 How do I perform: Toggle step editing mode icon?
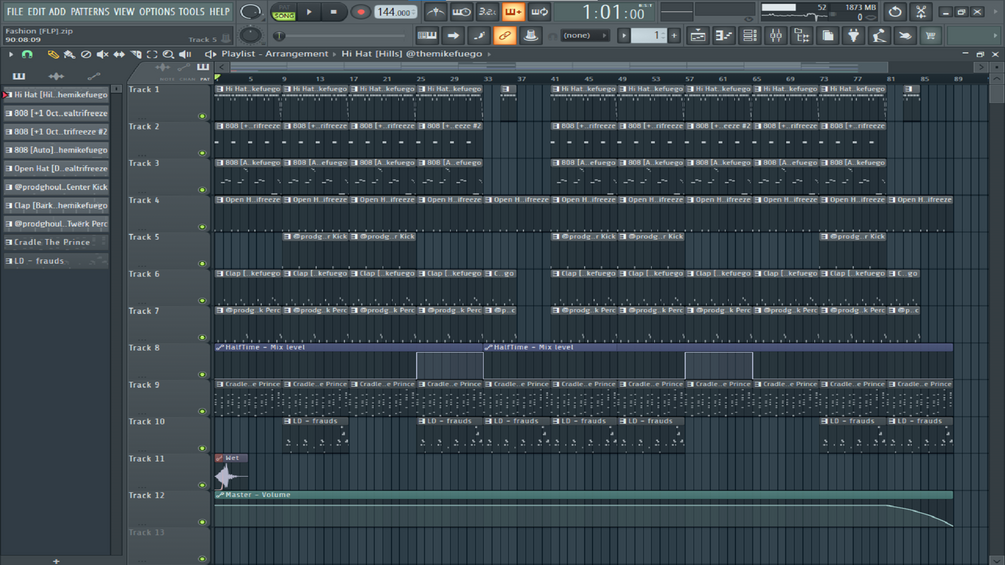pos(479,36)
